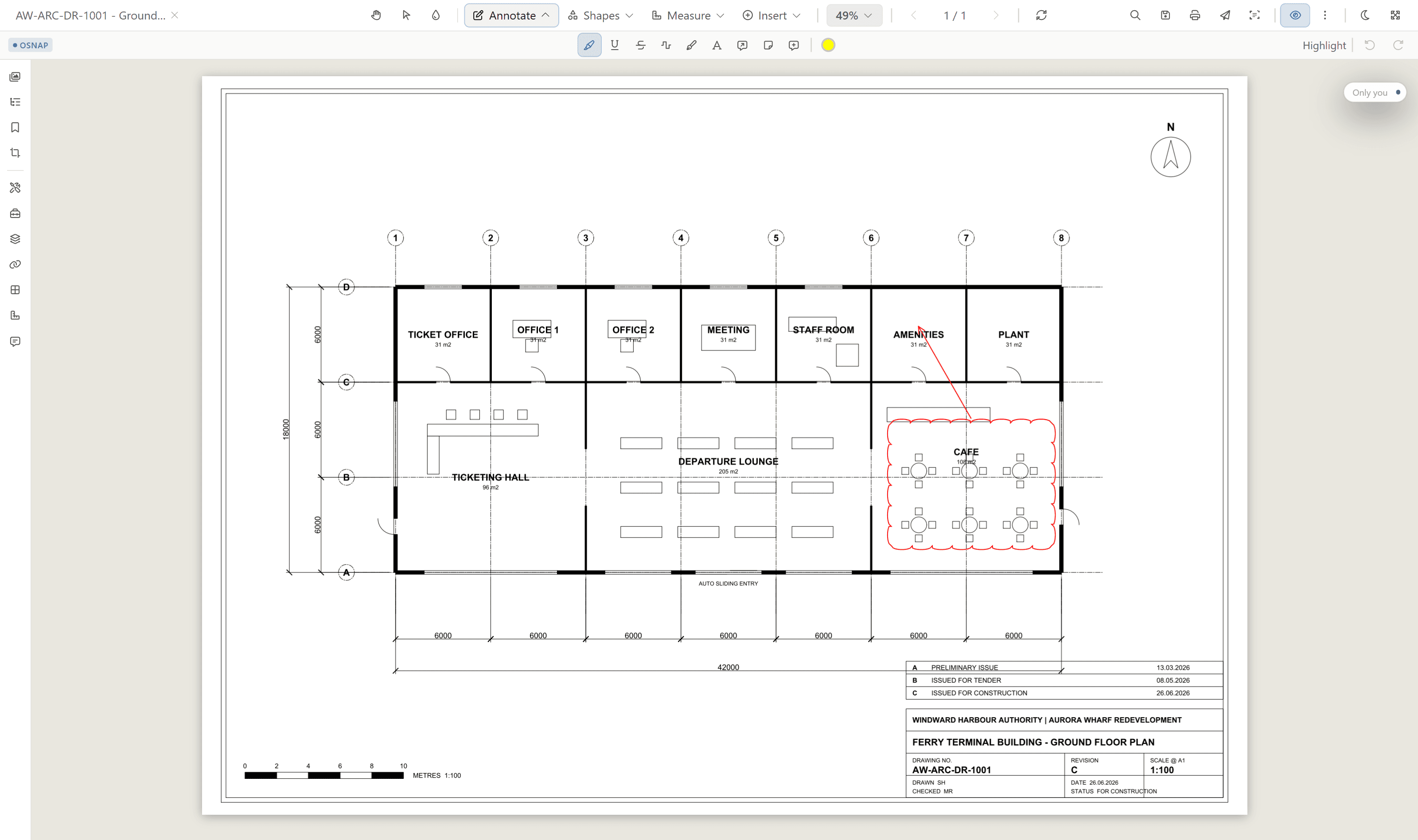Select the Underline annotation tool
The height and width of the screenshot is (840, 1418).
[x=615, y=45]
